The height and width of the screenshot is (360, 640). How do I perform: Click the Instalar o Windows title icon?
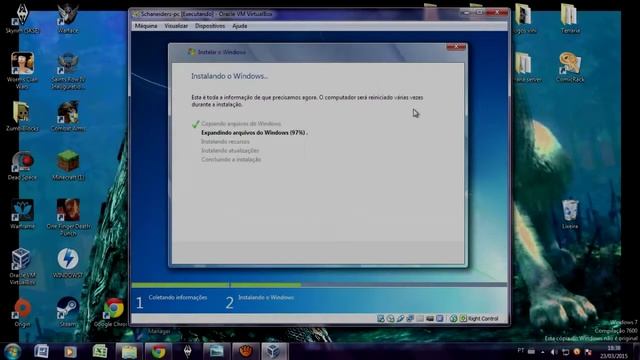(x=191, y=52)
